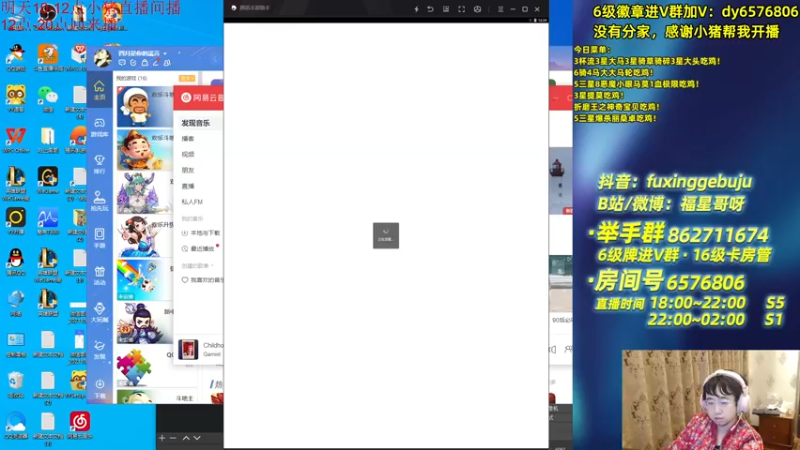Select 私人FM in NetEase music sidebar

192,202
